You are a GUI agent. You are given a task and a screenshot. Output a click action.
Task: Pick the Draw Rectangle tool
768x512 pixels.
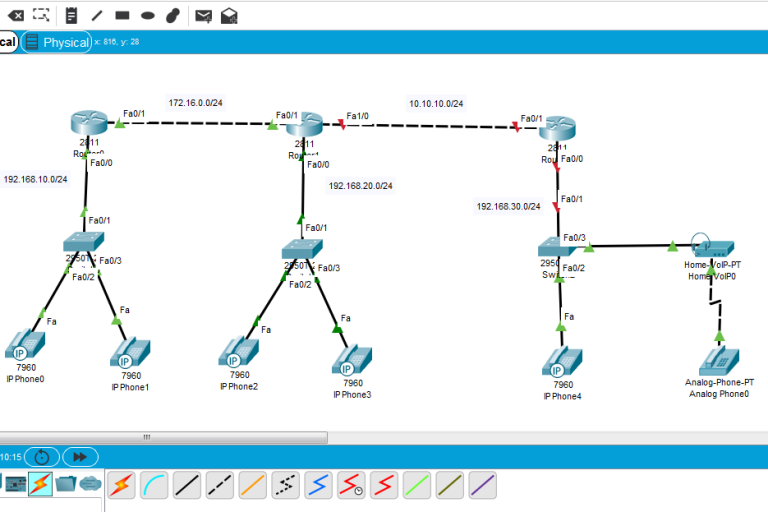tap(122, 15)
